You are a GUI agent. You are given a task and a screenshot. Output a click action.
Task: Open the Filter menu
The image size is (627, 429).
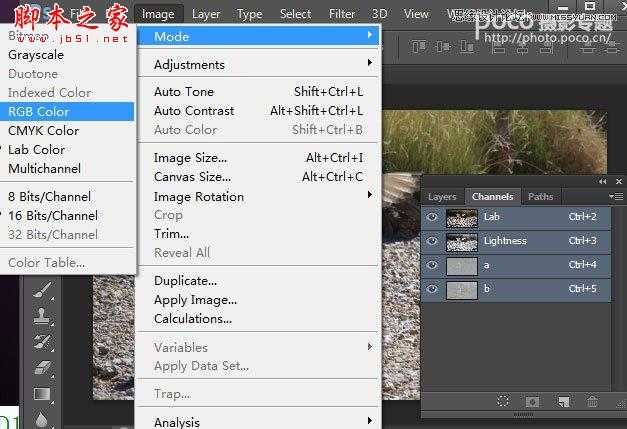(x=342, y=14)
